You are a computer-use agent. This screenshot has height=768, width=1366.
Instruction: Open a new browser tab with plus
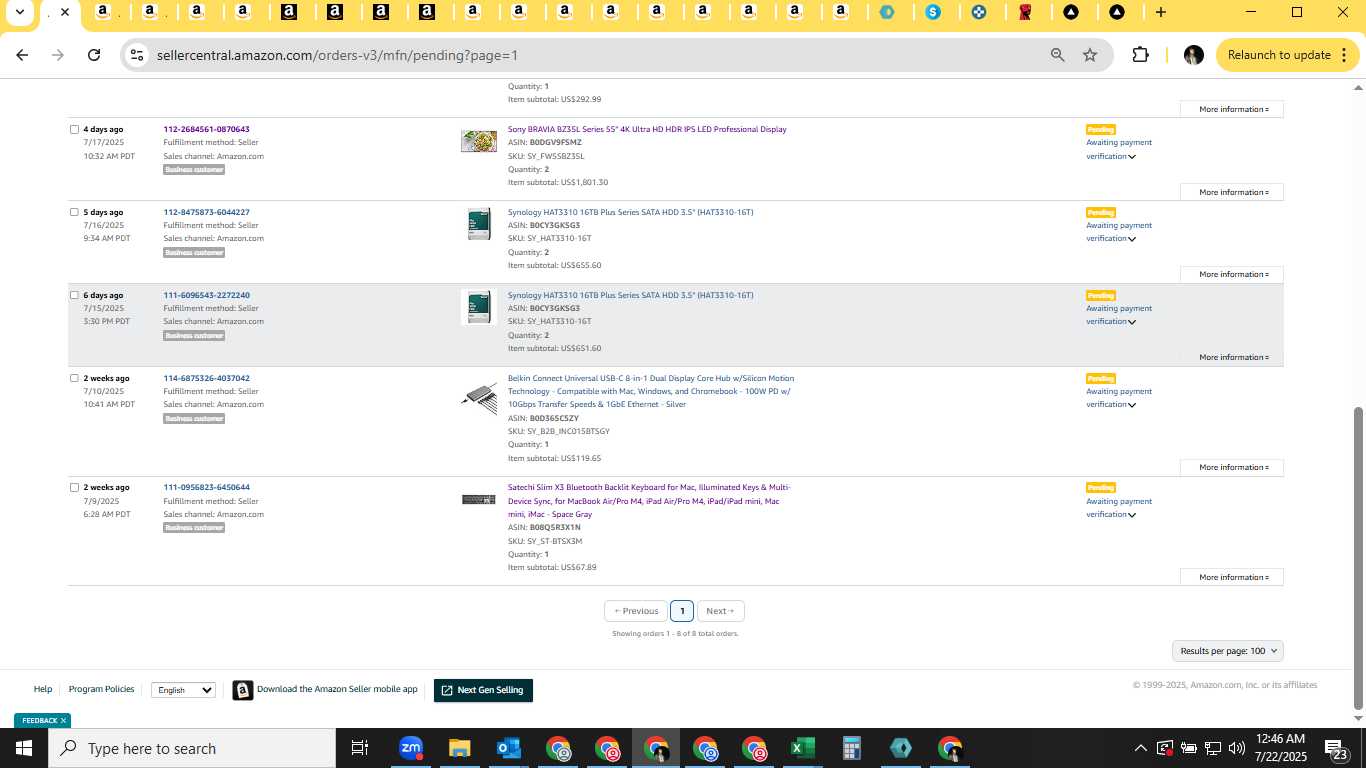pyautogui.click(x=1160, y=12)
